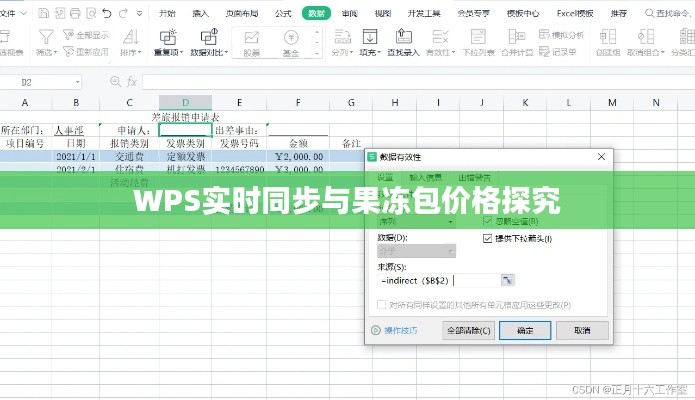Open the 分列 text to columns tool
Screen dimensions: 695x400
(342, 42)
